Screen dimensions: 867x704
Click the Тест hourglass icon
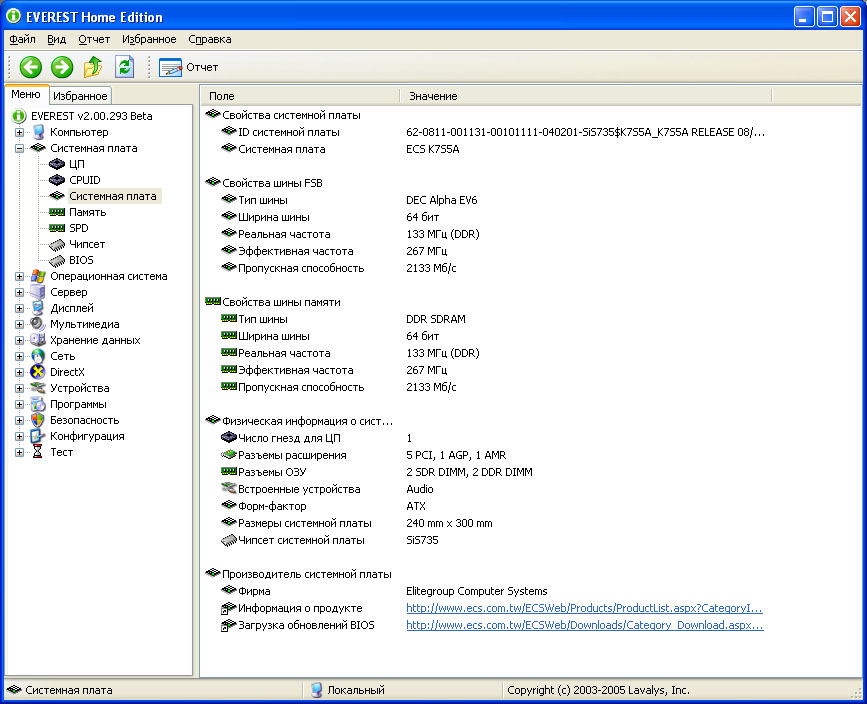tap(38, 452)
